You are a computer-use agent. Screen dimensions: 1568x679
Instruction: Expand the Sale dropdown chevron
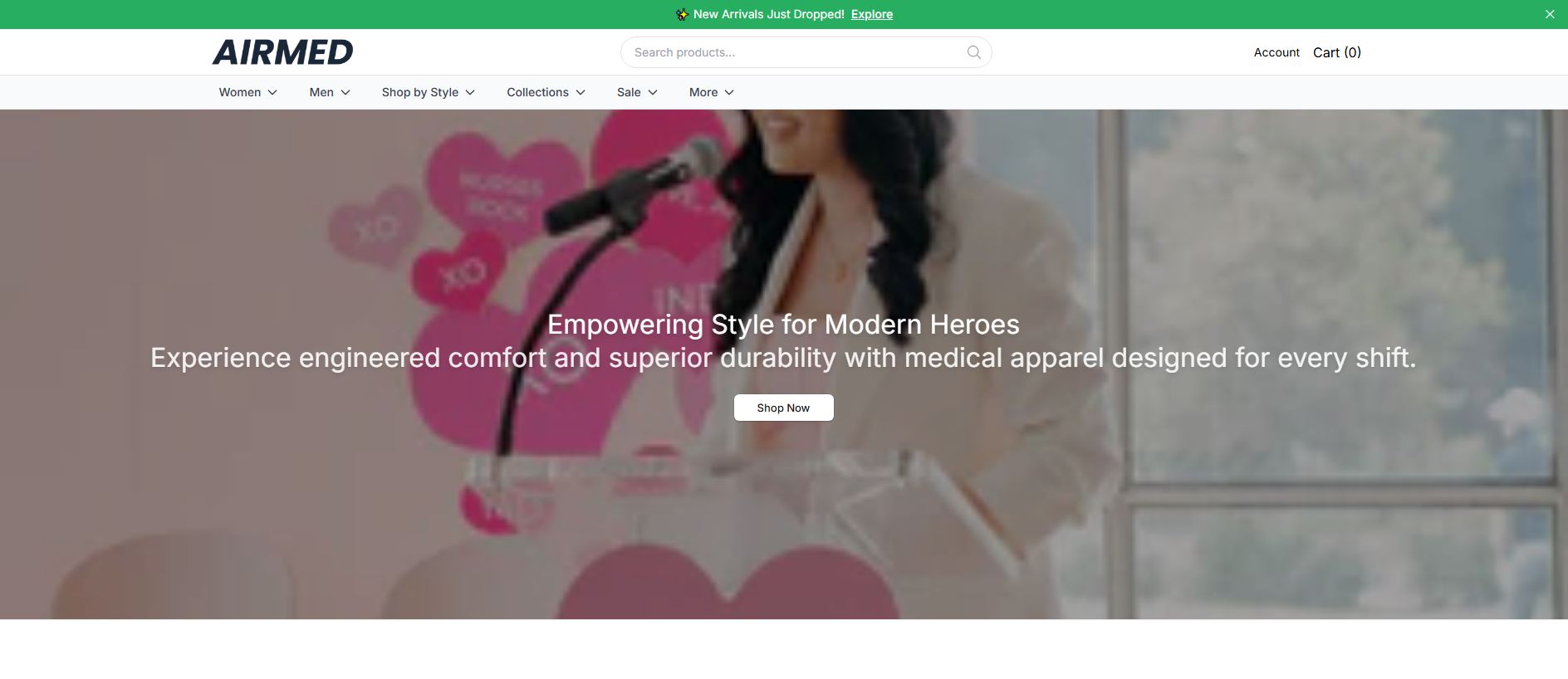[x=653, y=92]
